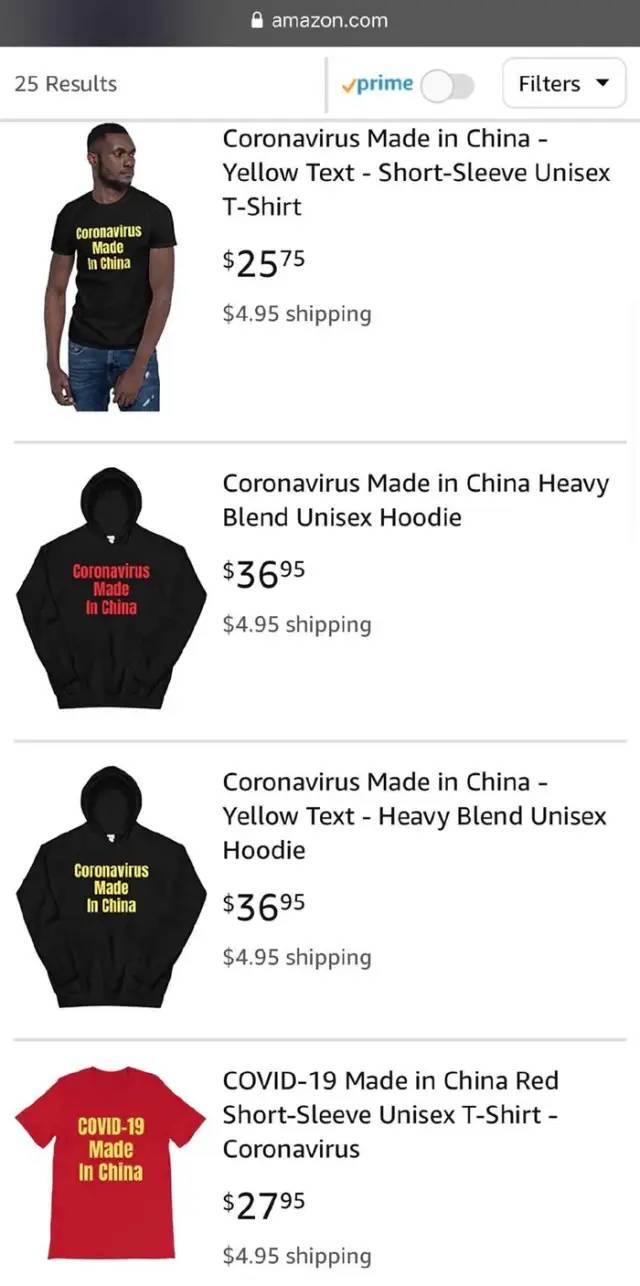
Task: Click the $25.75 price
Action: click(264, 262)
